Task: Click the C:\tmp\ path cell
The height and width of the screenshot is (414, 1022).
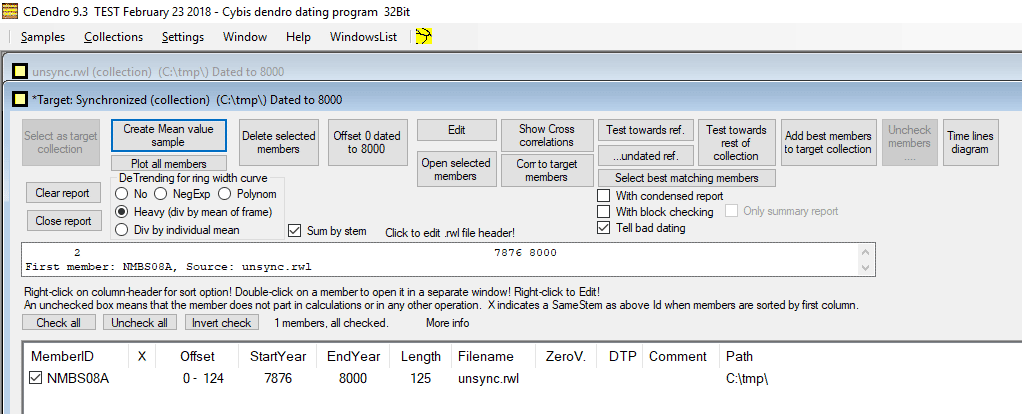Action: 747,378
